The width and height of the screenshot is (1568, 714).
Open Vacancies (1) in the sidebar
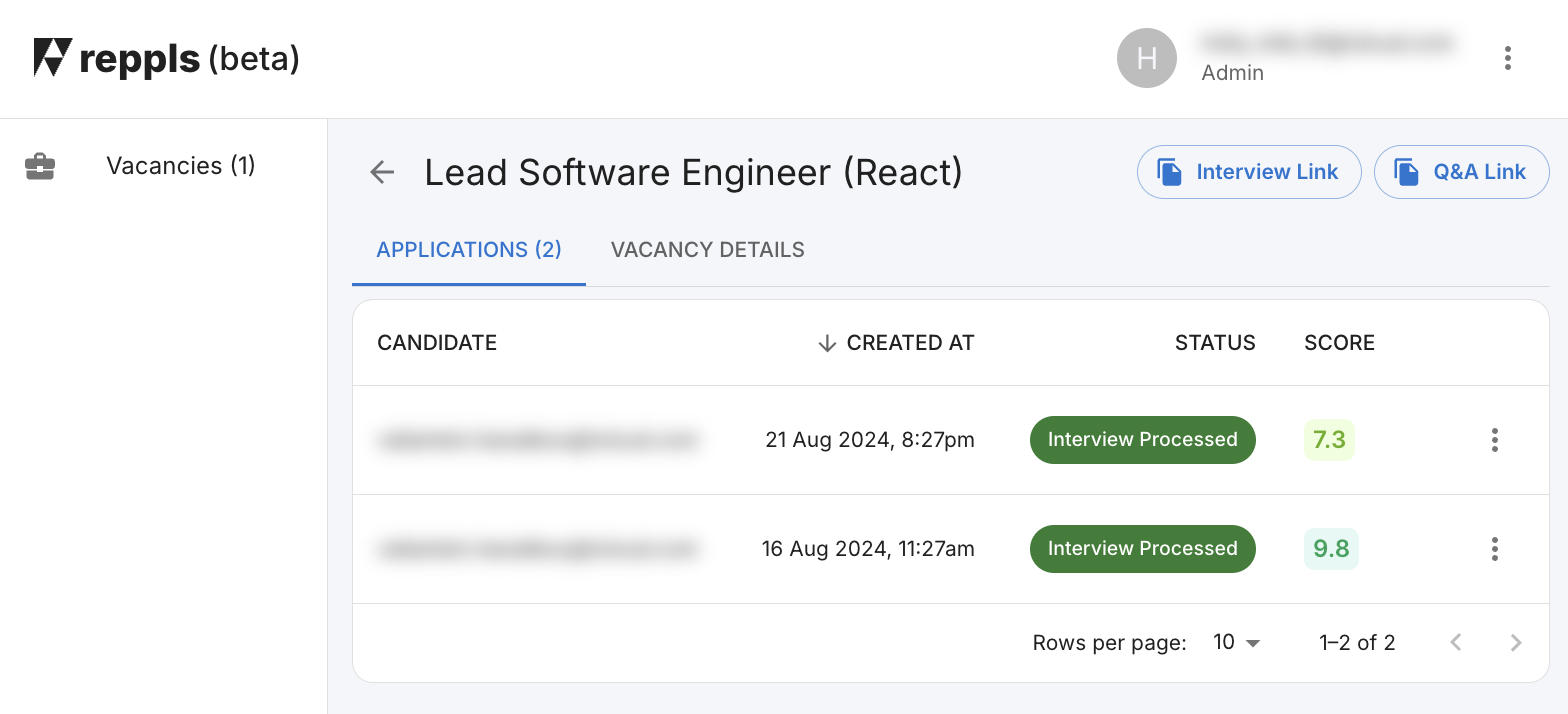tap(180, 166)
